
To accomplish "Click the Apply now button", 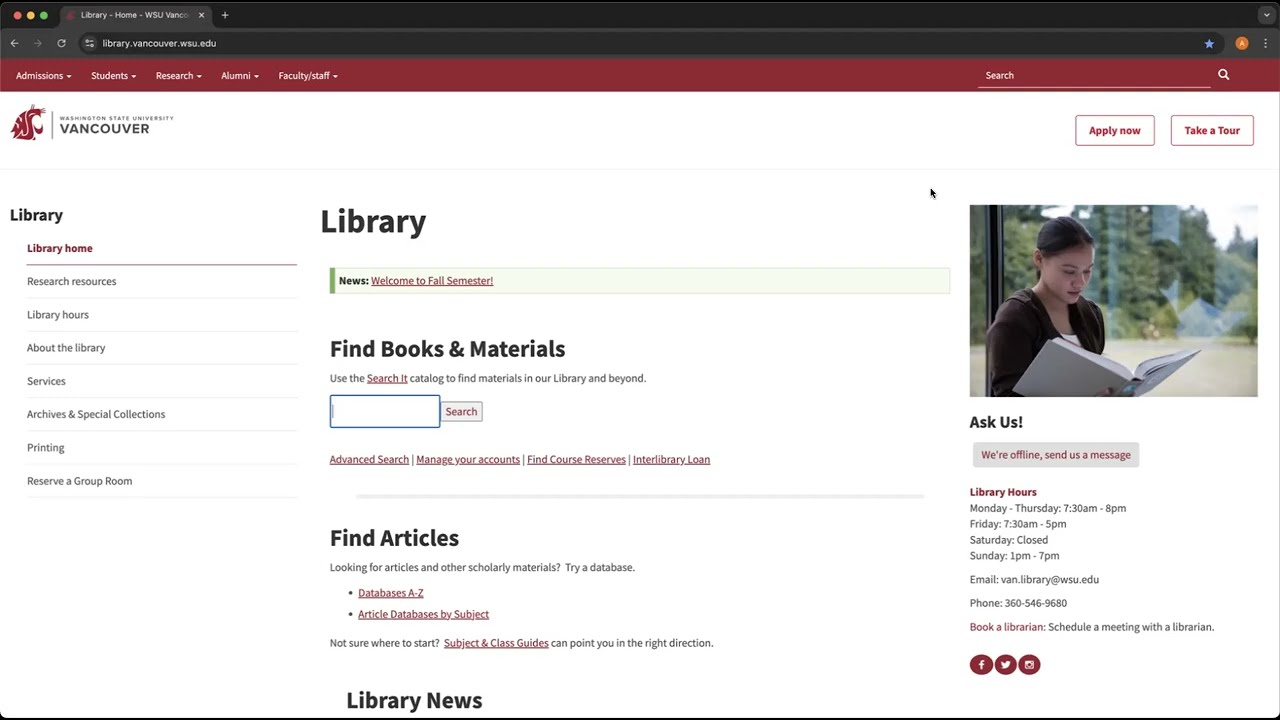I will point(1115,130).
